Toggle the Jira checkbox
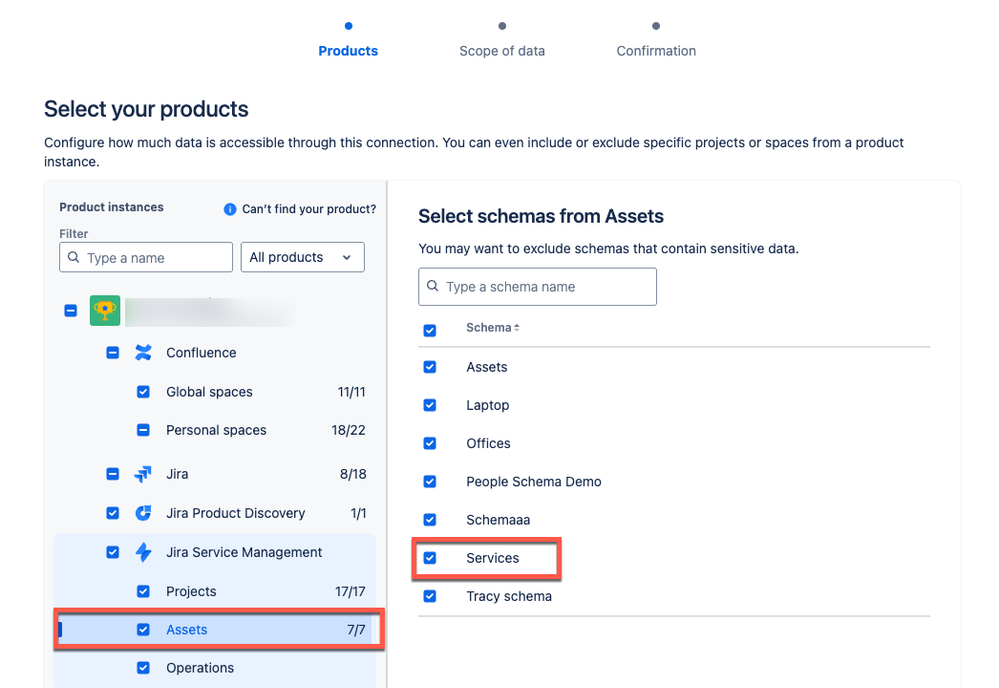Screen dimensions: 999x688 click(x=113, y=474)
